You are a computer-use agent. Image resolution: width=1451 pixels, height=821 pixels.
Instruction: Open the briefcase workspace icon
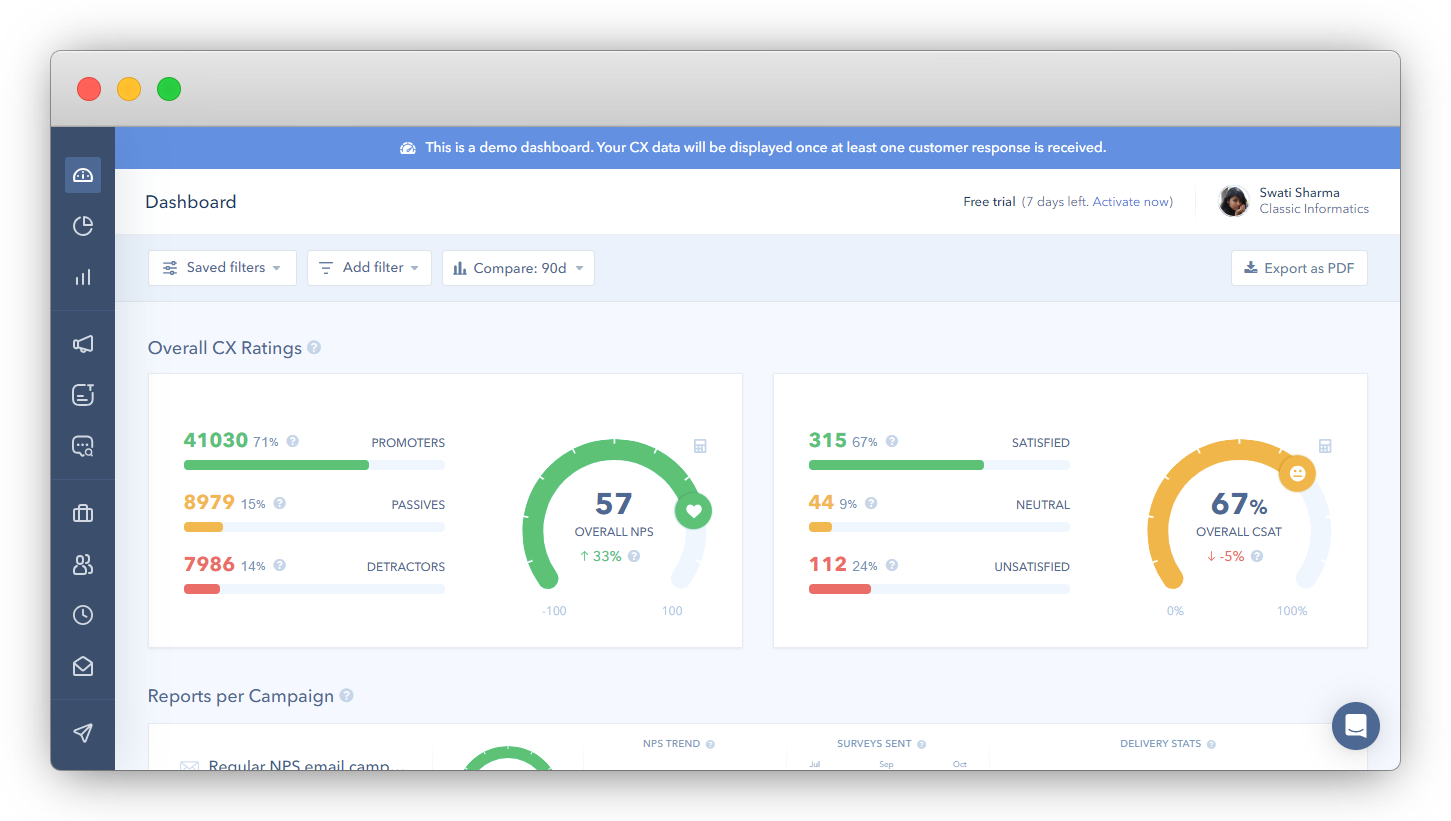coord(83,512)
